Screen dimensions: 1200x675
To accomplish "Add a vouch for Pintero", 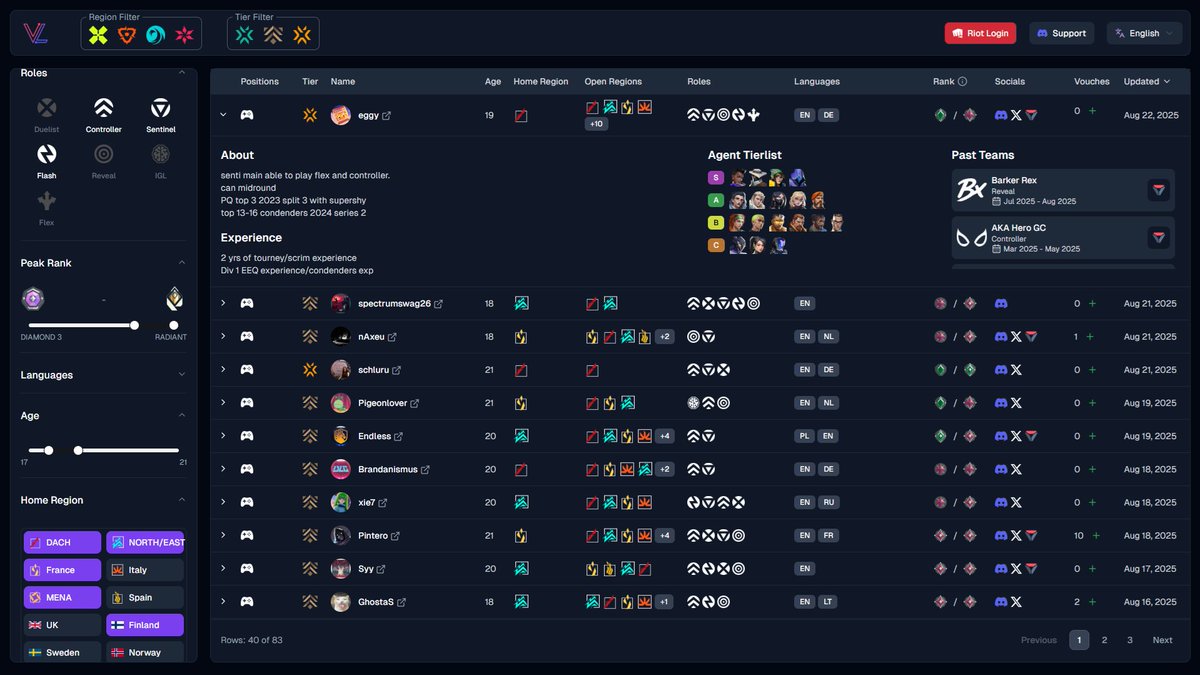I will click(1096, 536).
